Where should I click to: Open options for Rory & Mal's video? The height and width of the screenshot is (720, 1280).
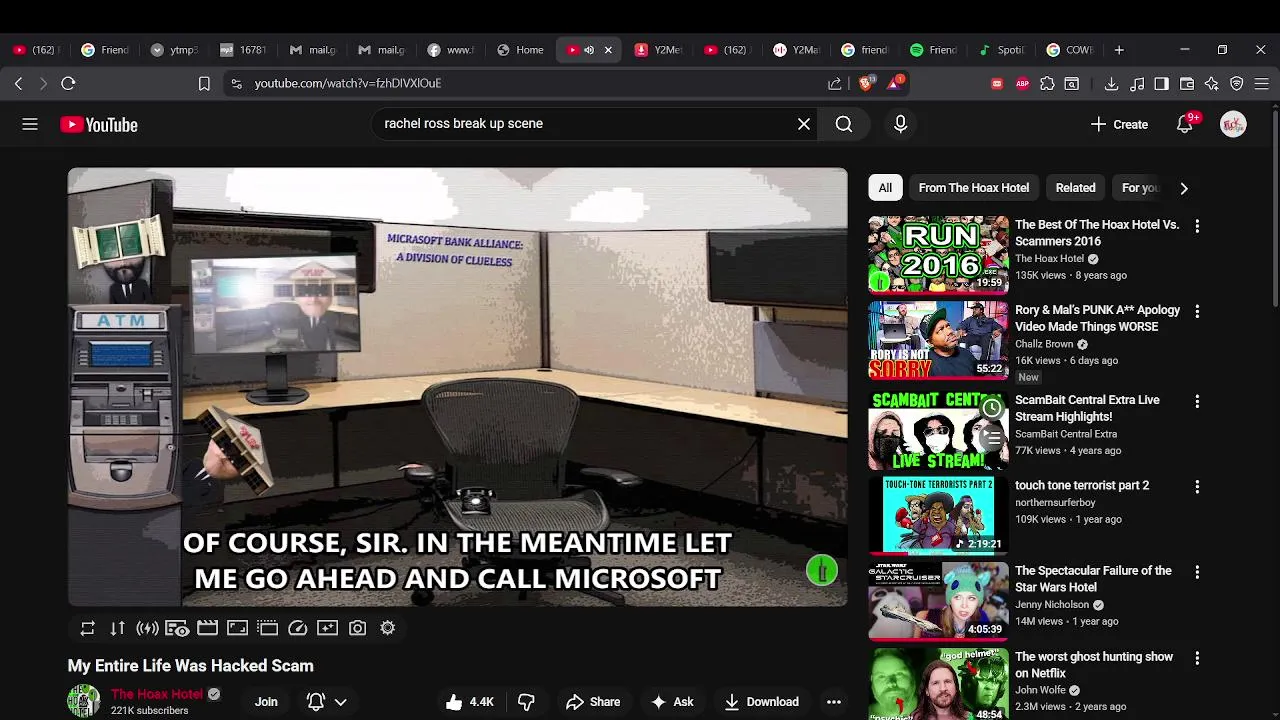click(x=1197, y=311)
